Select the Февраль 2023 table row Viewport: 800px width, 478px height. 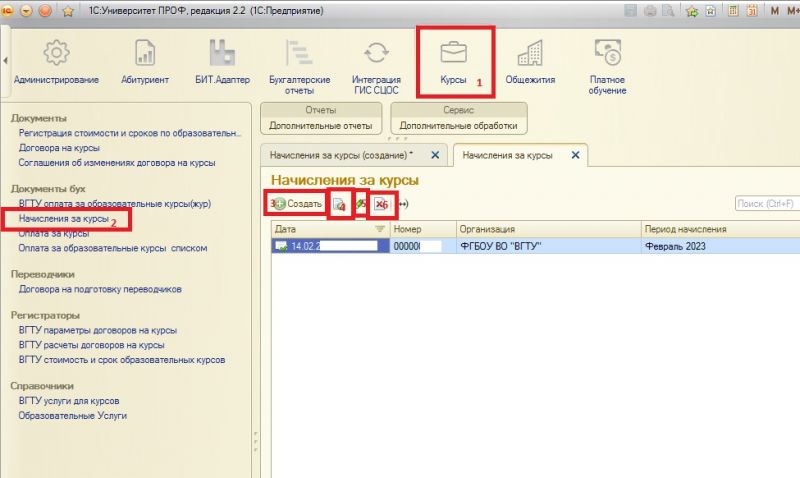[685, 246]
